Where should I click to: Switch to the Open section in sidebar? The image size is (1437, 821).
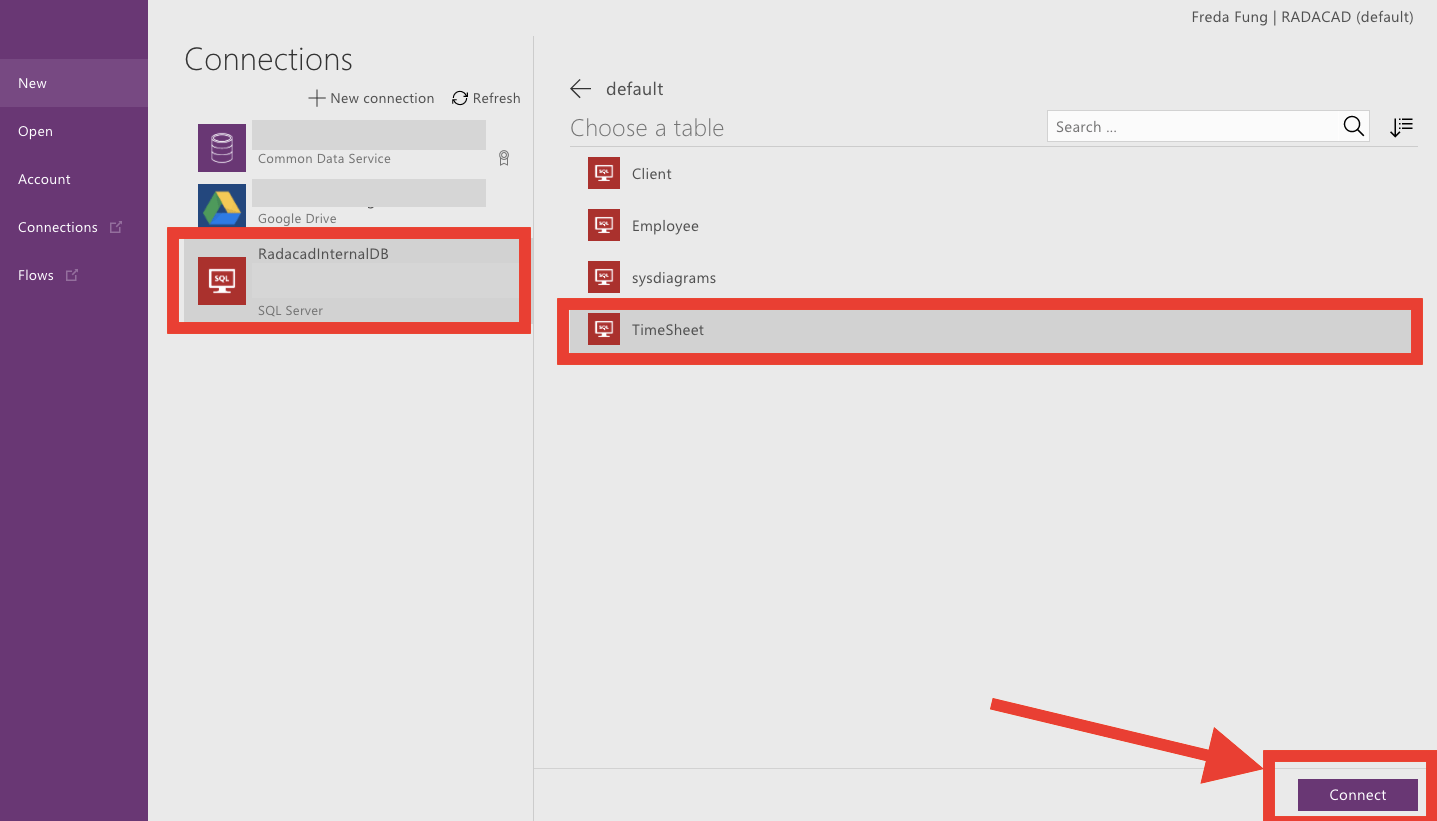click(x=34, y=131)
